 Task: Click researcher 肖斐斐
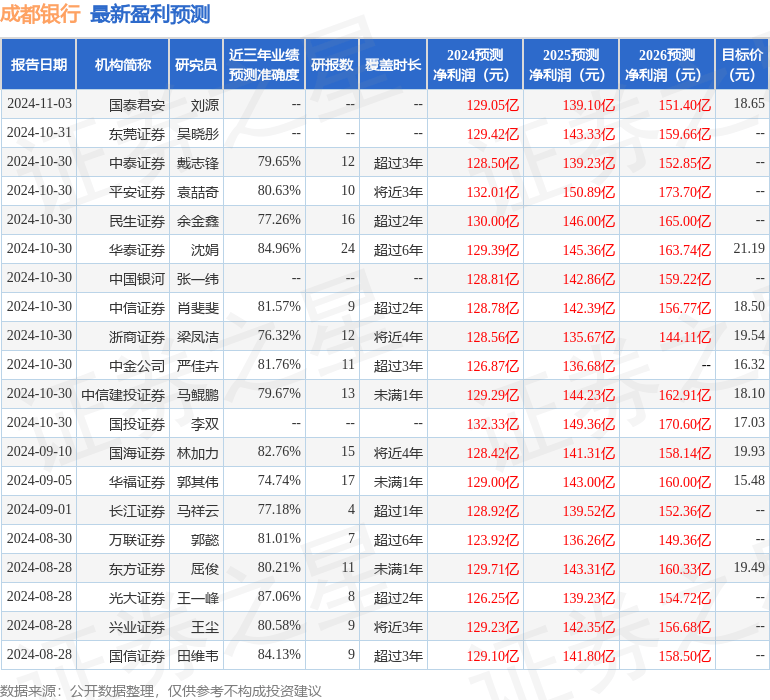198,308
